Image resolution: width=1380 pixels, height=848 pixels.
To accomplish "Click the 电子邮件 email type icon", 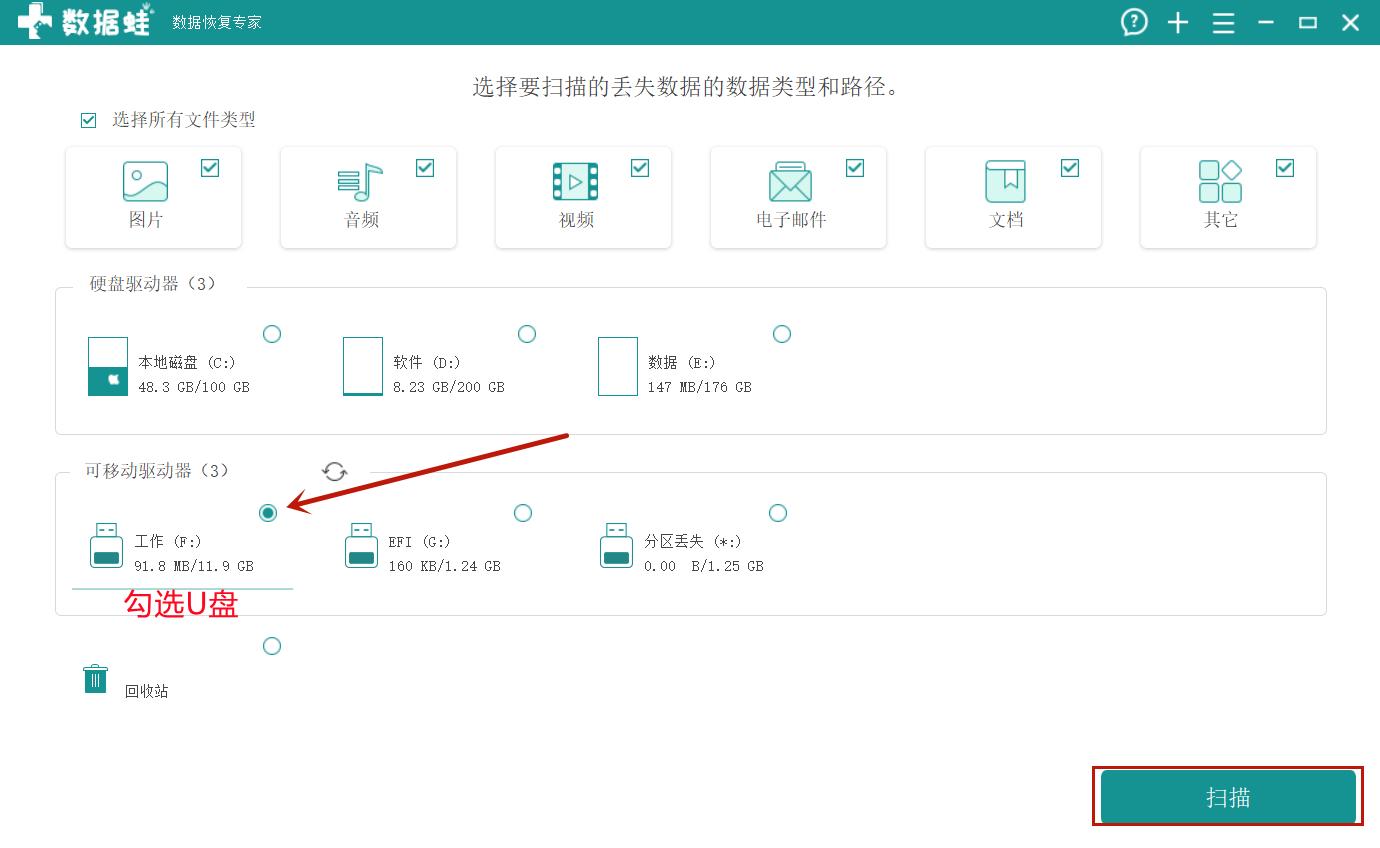I will pos(790,182).
